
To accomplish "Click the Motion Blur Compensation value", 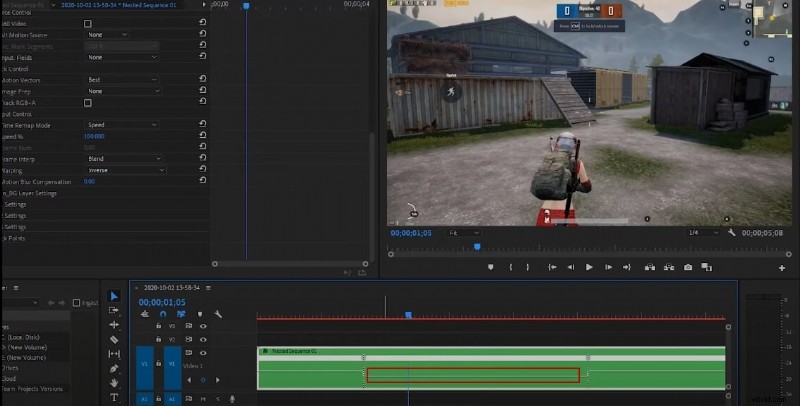I will 89,181.
